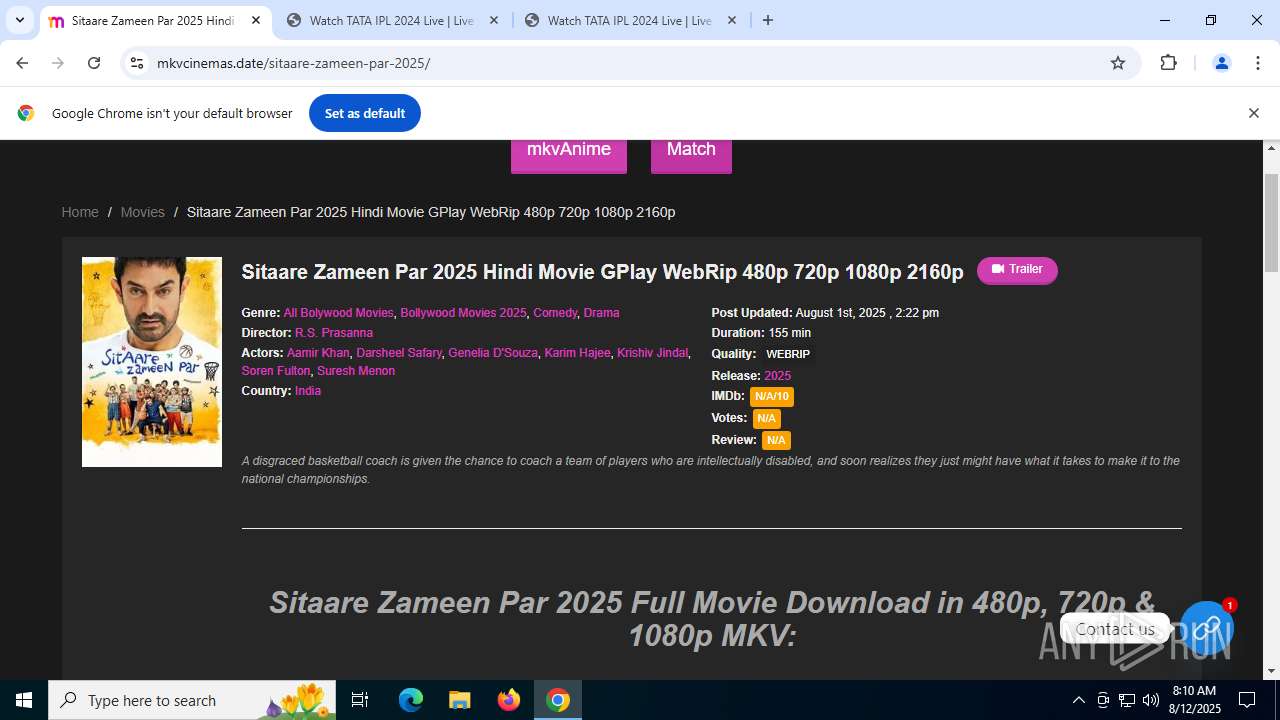Click the Post Updated August 1st date text

825,313
